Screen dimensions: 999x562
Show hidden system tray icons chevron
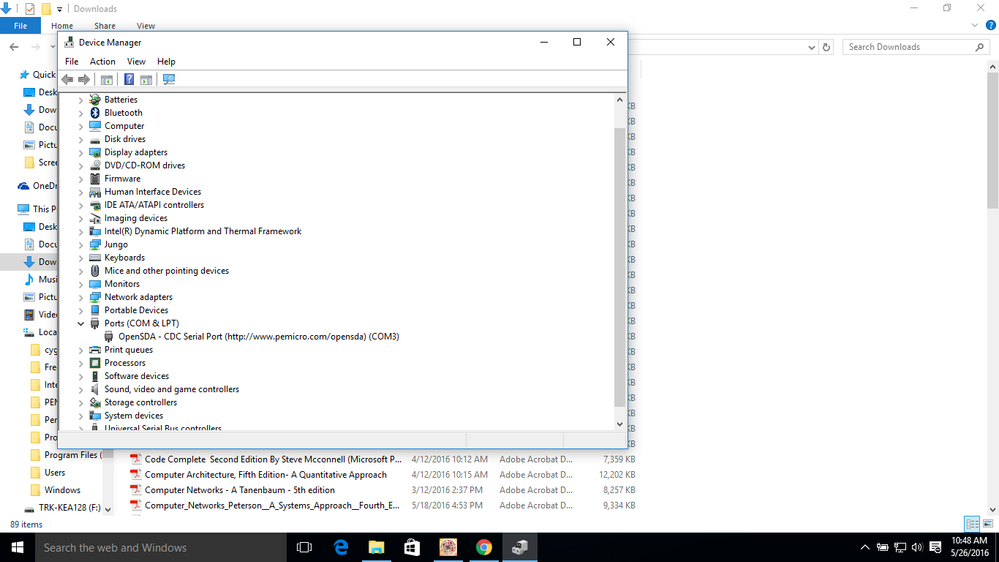[865, 547]
